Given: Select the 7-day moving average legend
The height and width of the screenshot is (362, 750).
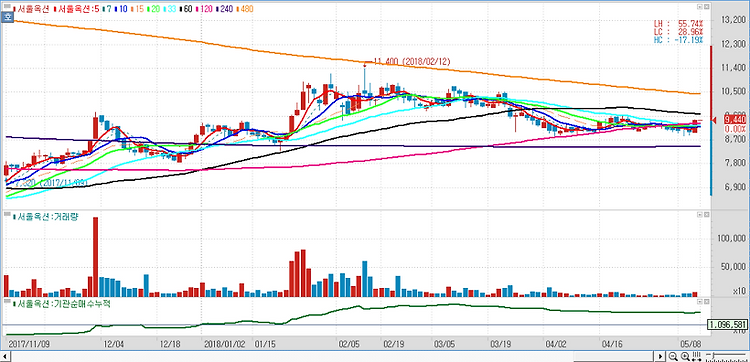Looking at the screenshot, I should tap(108, 9).
